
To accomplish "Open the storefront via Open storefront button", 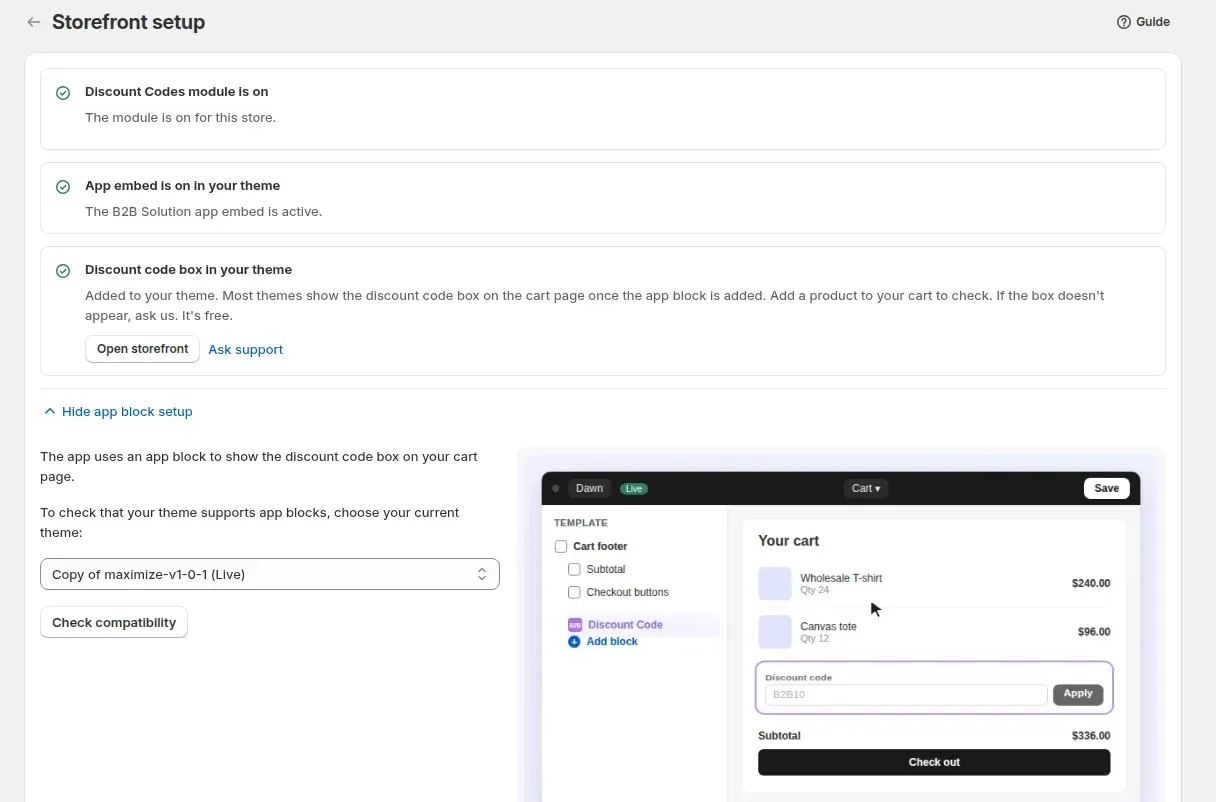I will click(x=142, y=349).
